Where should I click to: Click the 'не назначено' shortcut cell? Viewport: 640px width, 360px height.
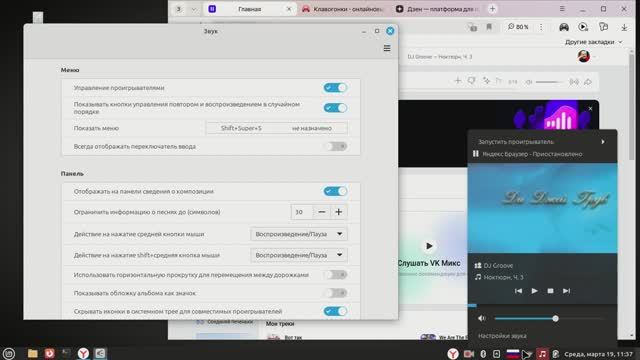click(312, 128)
